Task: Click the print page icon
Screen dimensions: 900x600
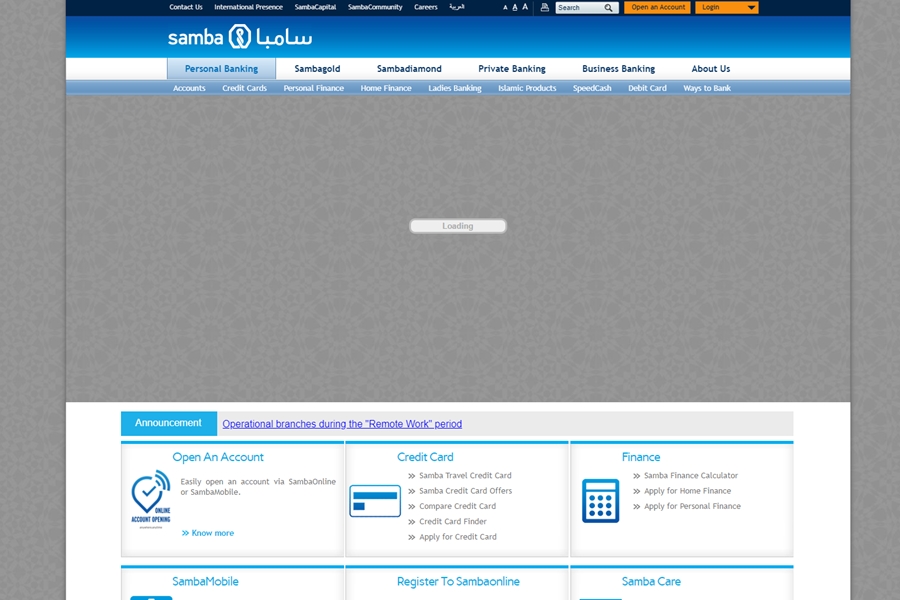Action: (545, 7)
